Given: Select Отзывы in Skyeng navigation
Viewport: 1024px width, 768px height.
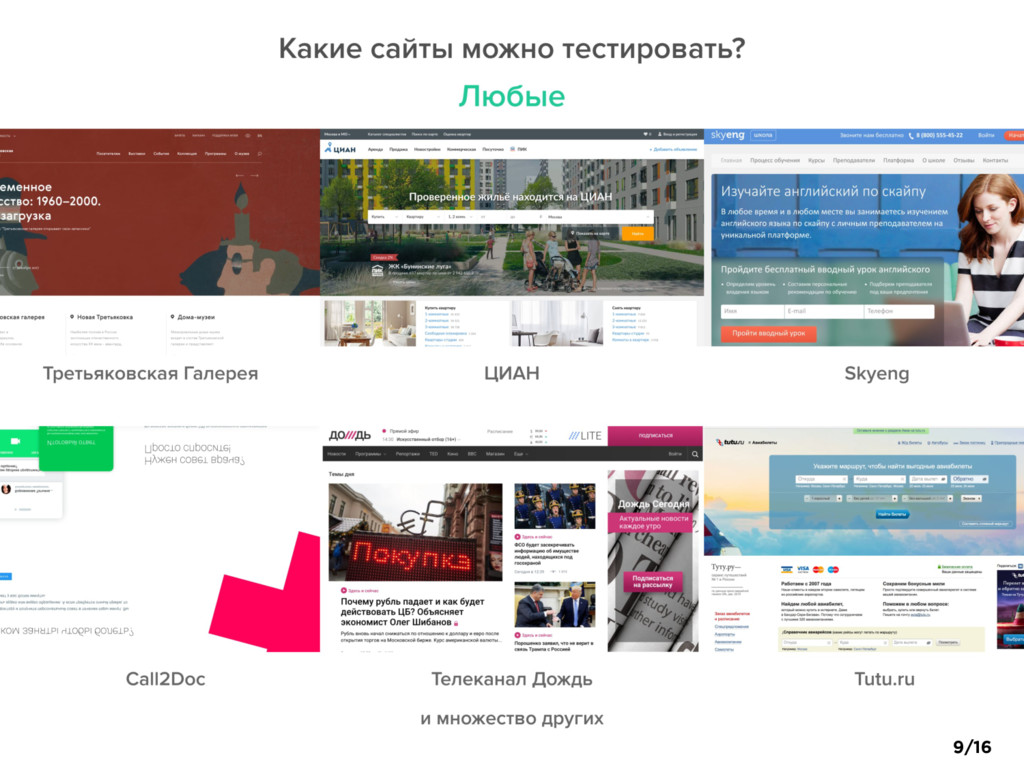Looking at the screenshot, I should pyautogui.click(x=964, y=161).
